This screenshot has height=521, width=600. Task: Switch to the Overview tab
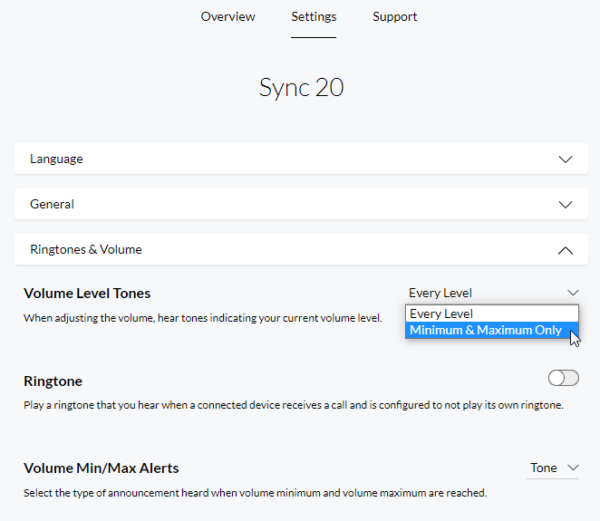(x=228, y=17)
